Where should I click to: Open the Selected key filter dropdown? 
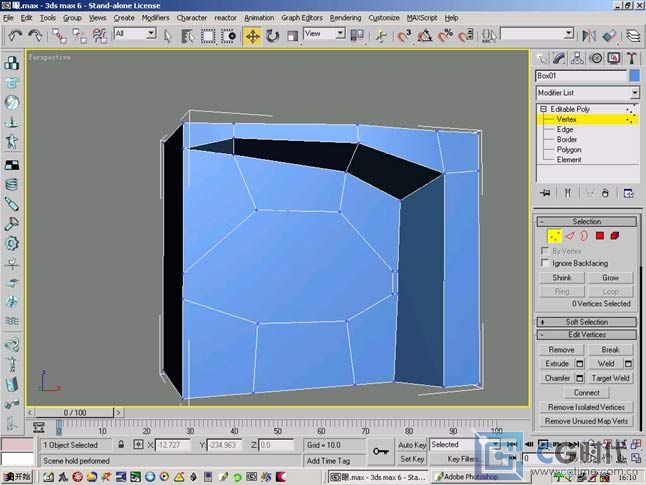click(465, 445)
